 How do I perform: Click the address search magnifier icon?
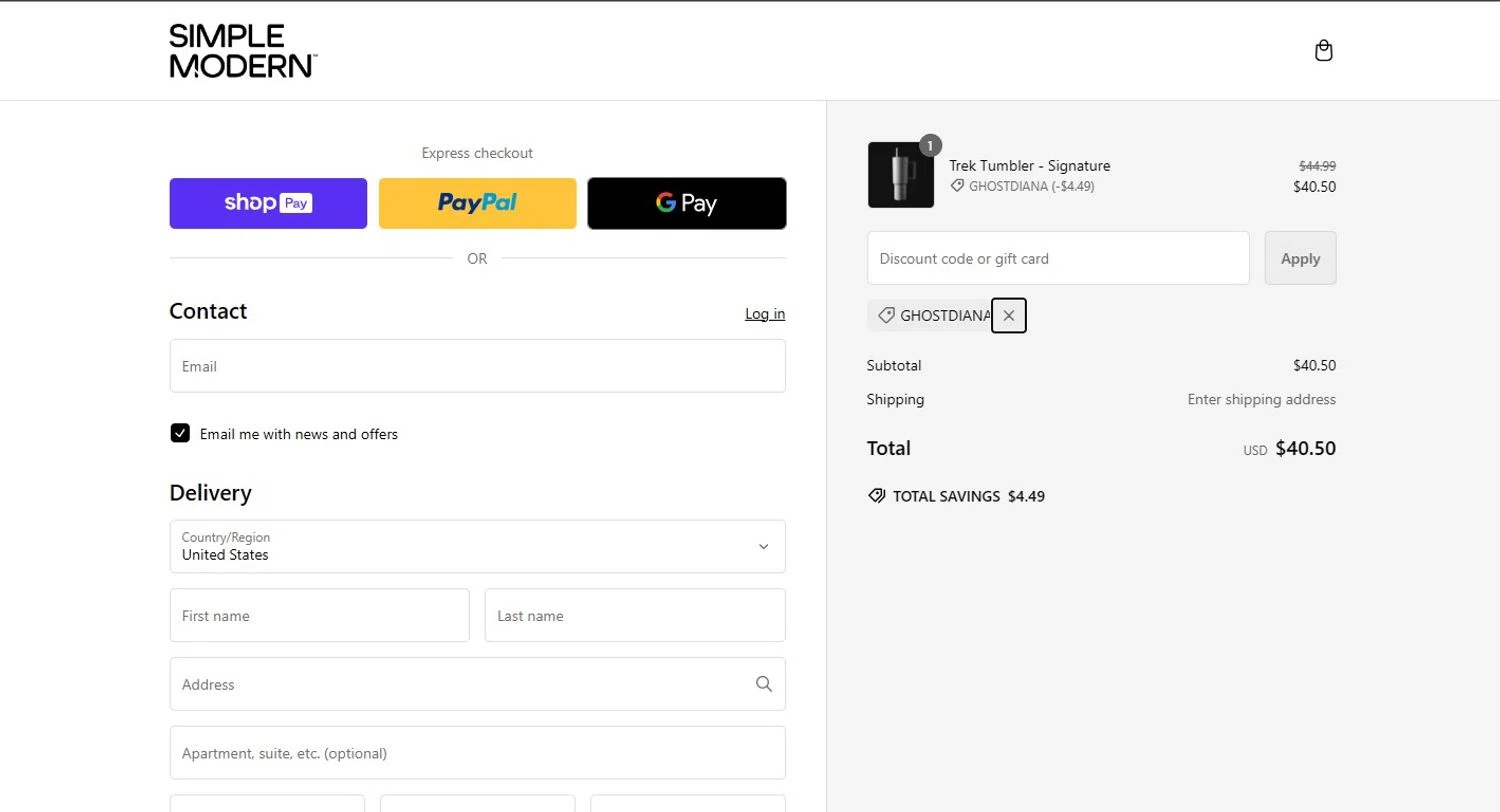764,684
